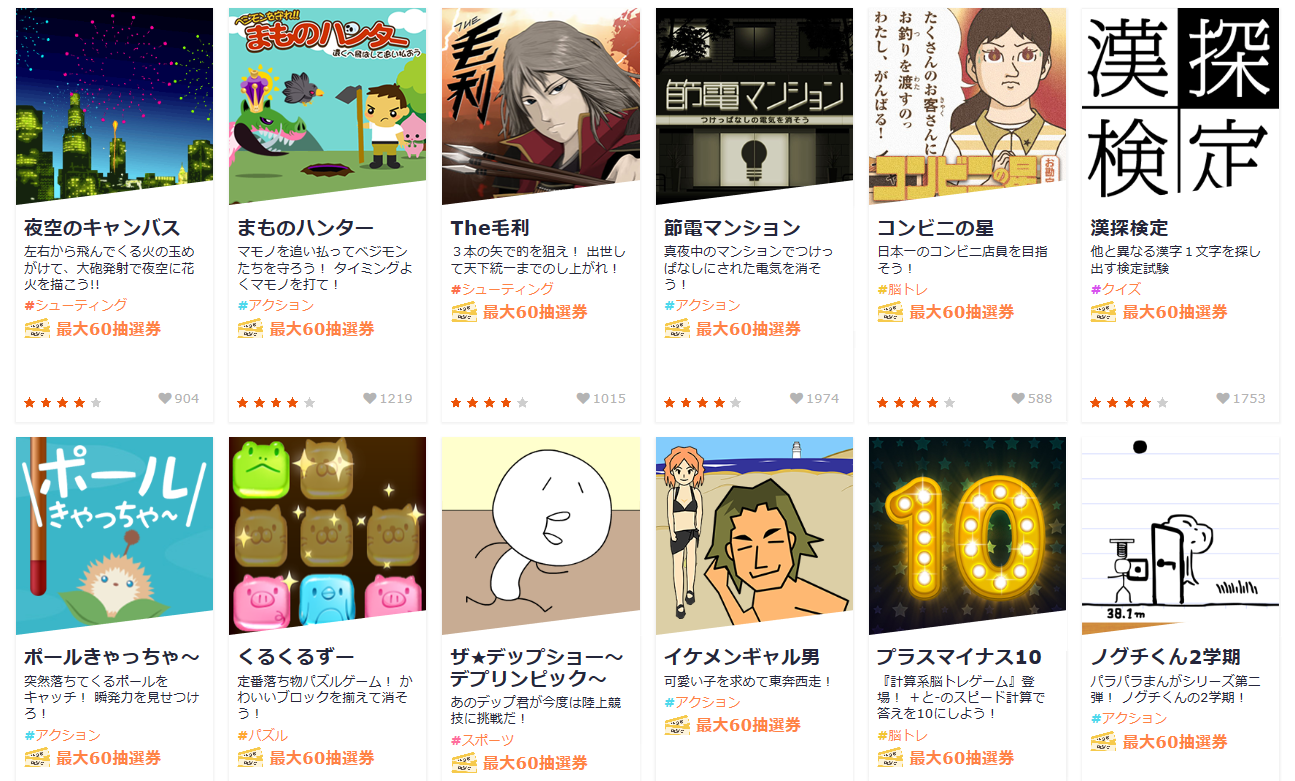Click heart icon showing 1015 on The毛利
1295x781 pixels.
(583, 398)
